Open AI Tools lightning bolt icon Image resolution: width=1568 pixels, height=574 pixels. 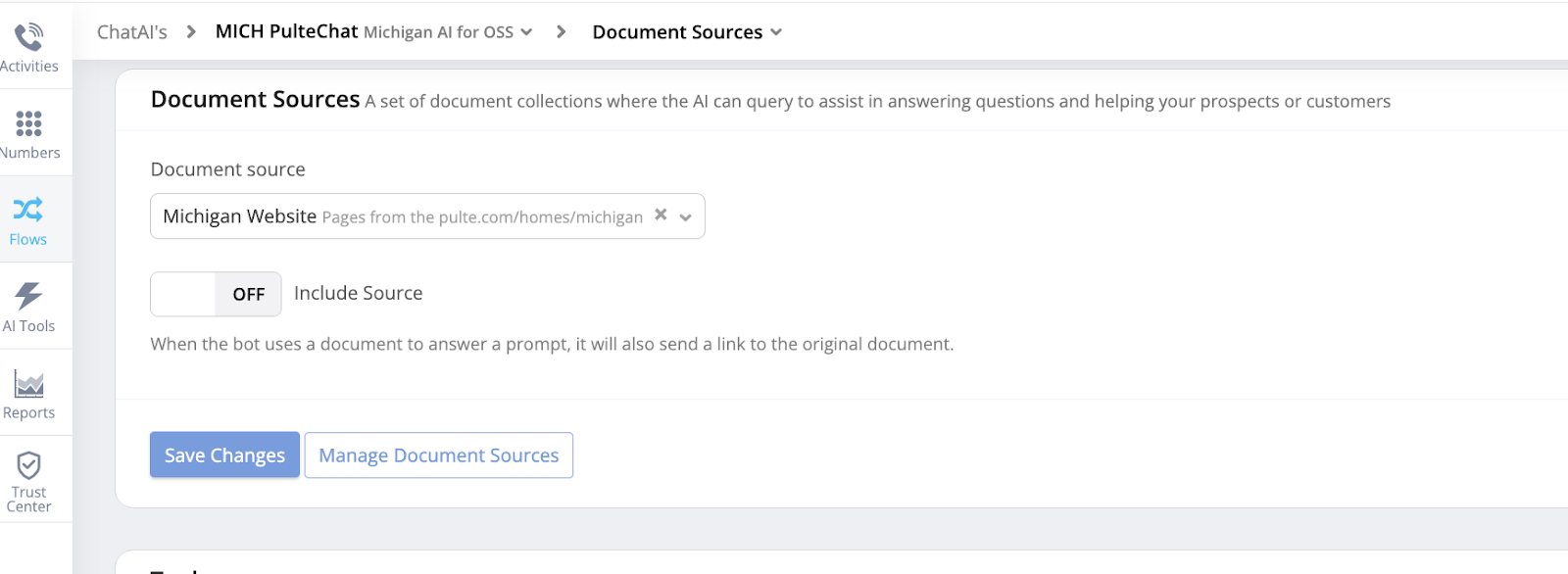28,296
